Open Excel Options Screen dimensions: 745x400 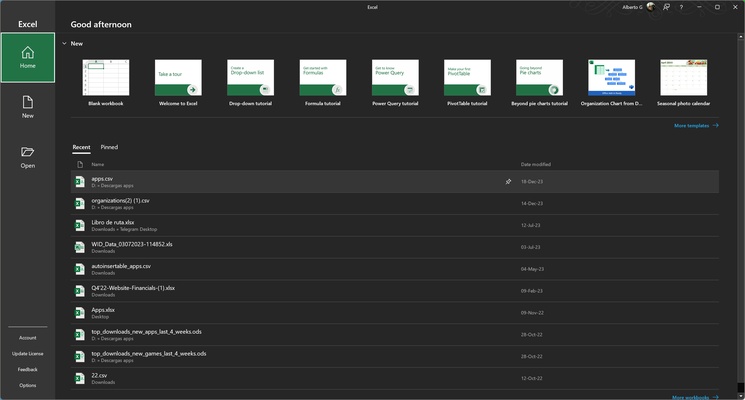28,385
